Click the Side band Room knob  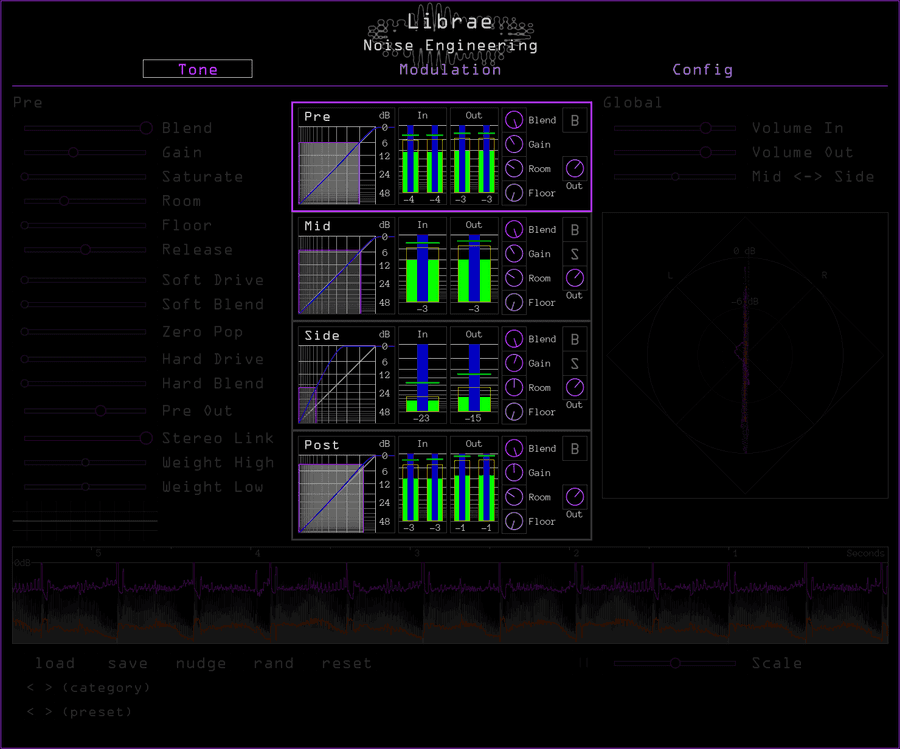514,387
